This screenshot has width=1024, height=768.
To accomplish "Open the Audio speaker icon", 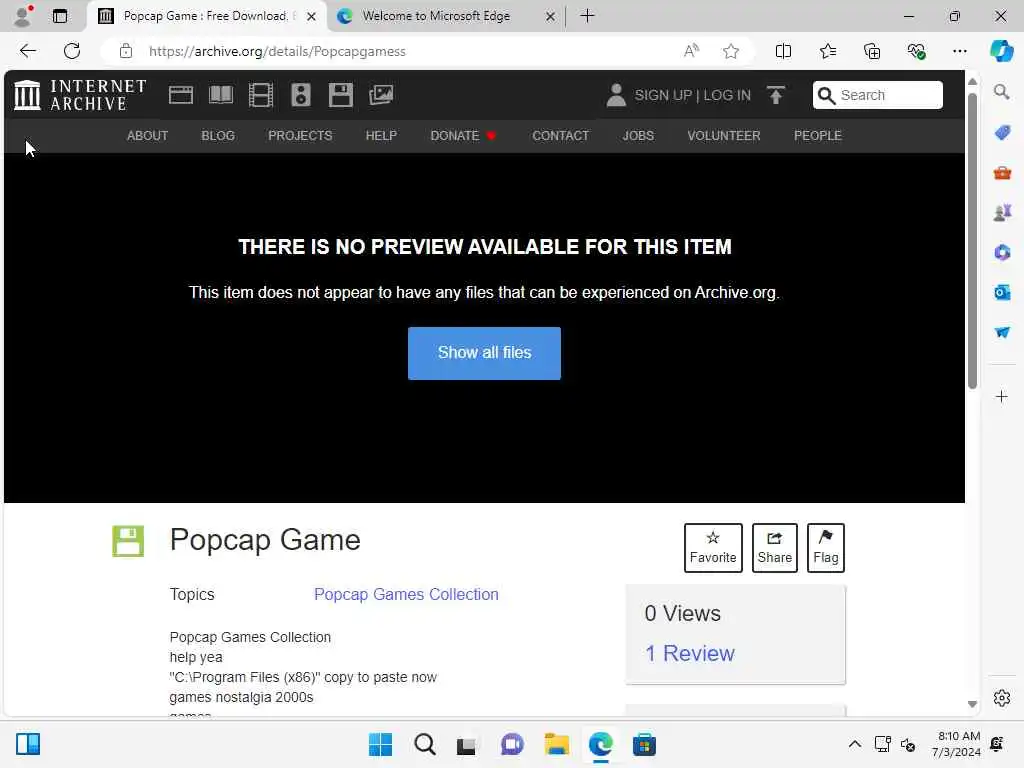I will click(x=300, y=95).
